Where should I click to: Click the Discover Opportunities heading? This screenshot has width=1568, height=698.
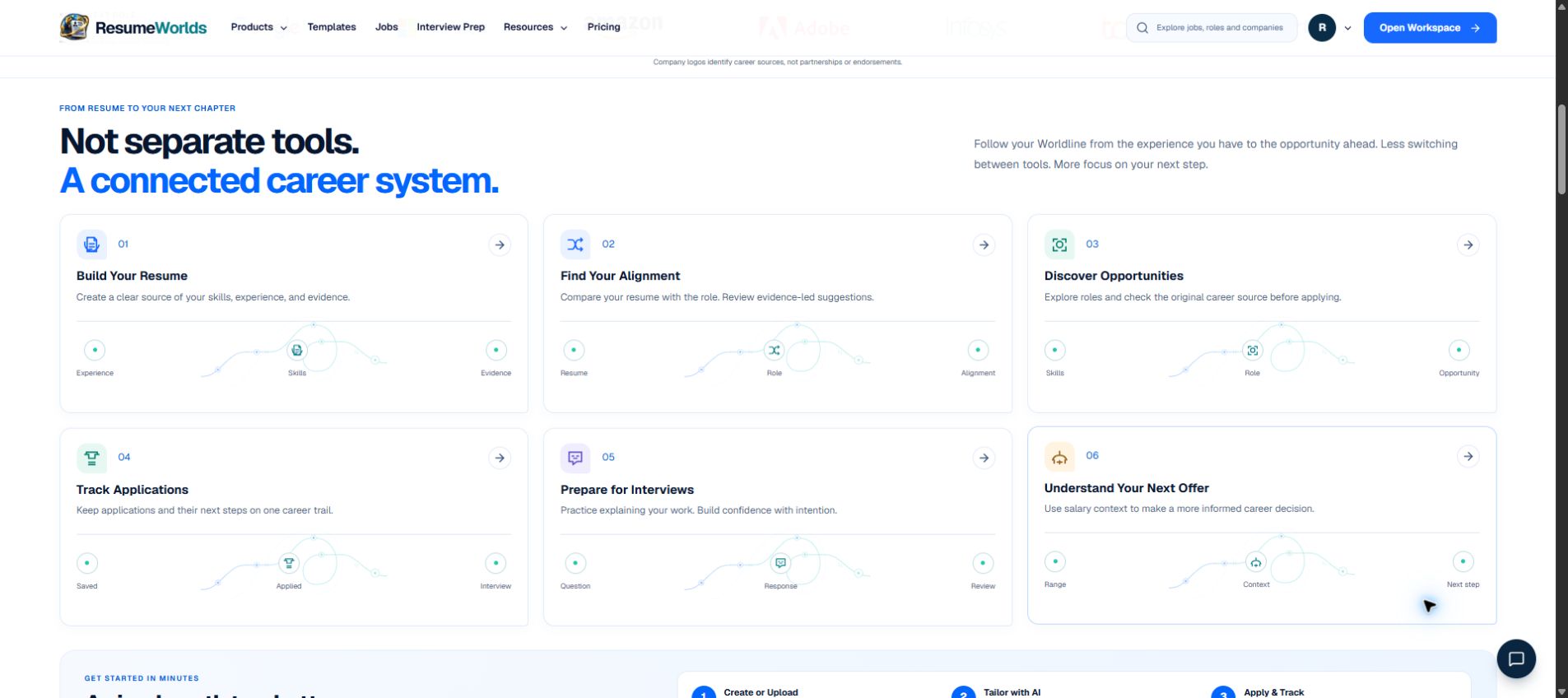1114,276
